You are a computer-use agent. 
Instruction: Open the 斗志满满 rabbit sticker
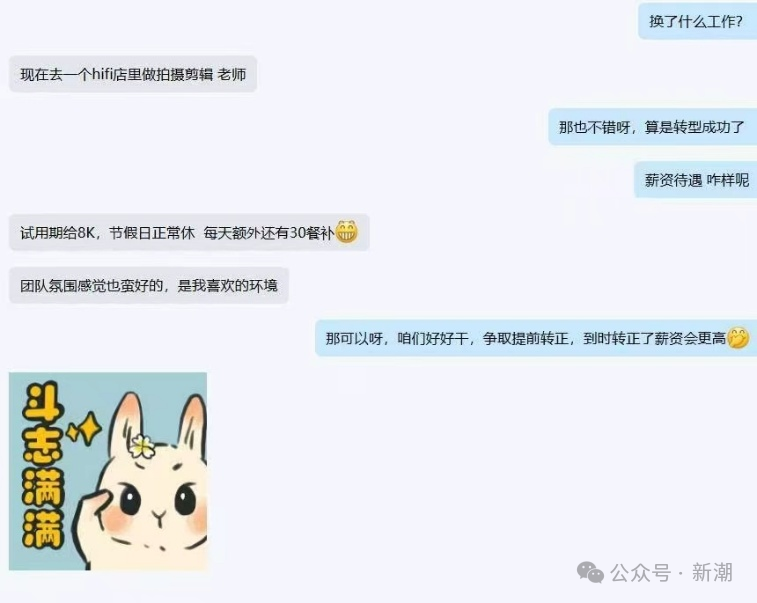[x=108, y=471]
